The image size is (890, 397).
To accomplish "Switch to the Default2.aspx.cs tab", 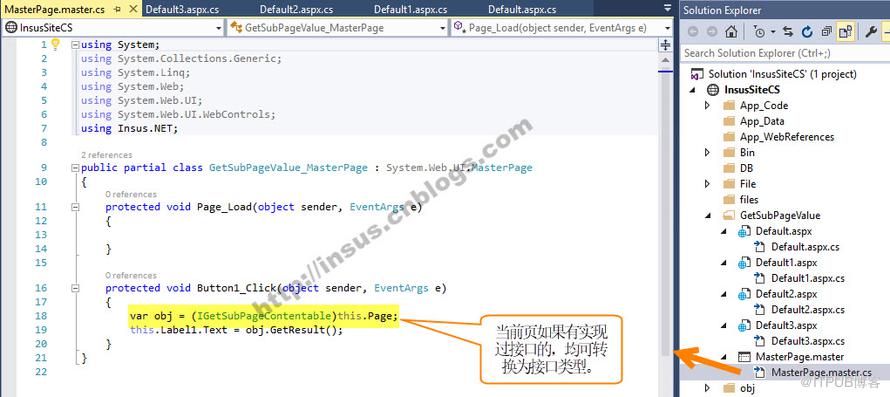I will (296, 10).
